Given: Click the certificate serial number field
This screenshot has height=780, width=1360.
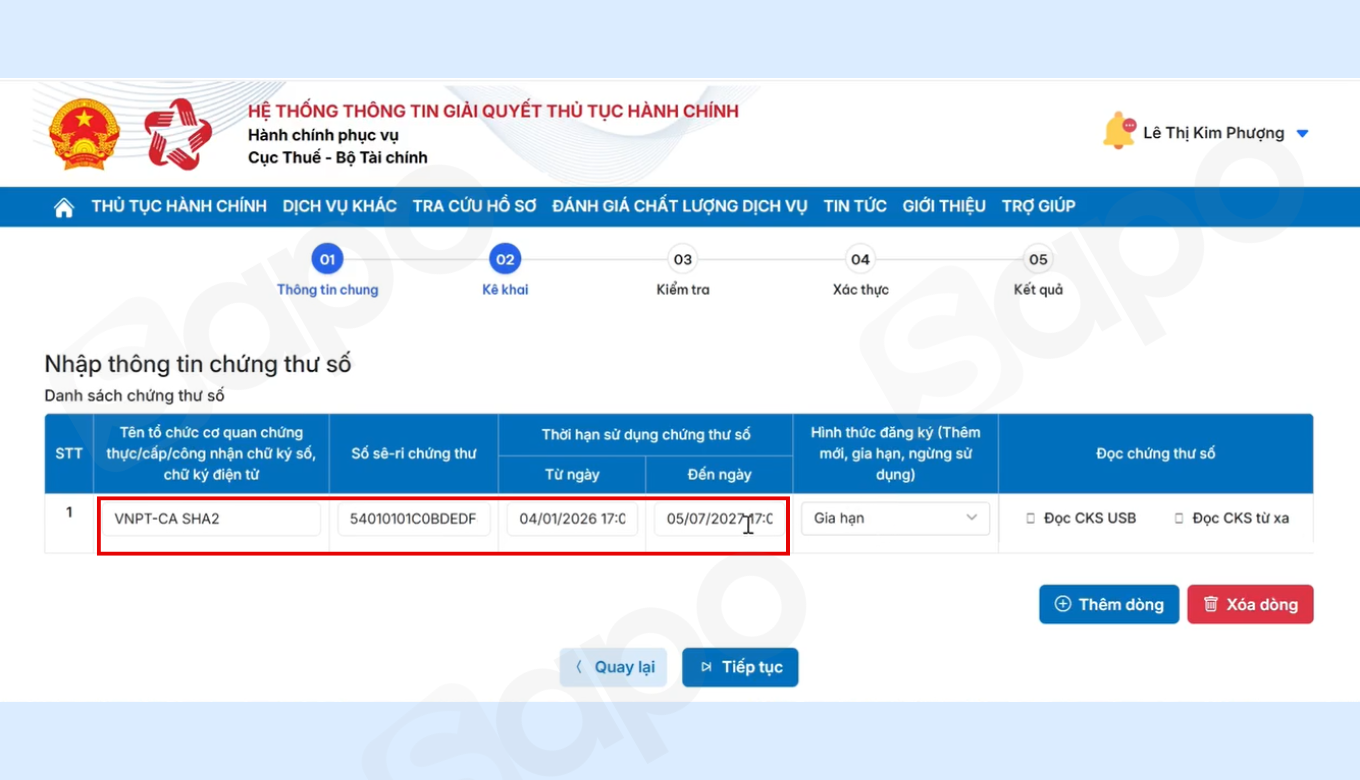Looking at the screenshot, I should coord(414,519).
